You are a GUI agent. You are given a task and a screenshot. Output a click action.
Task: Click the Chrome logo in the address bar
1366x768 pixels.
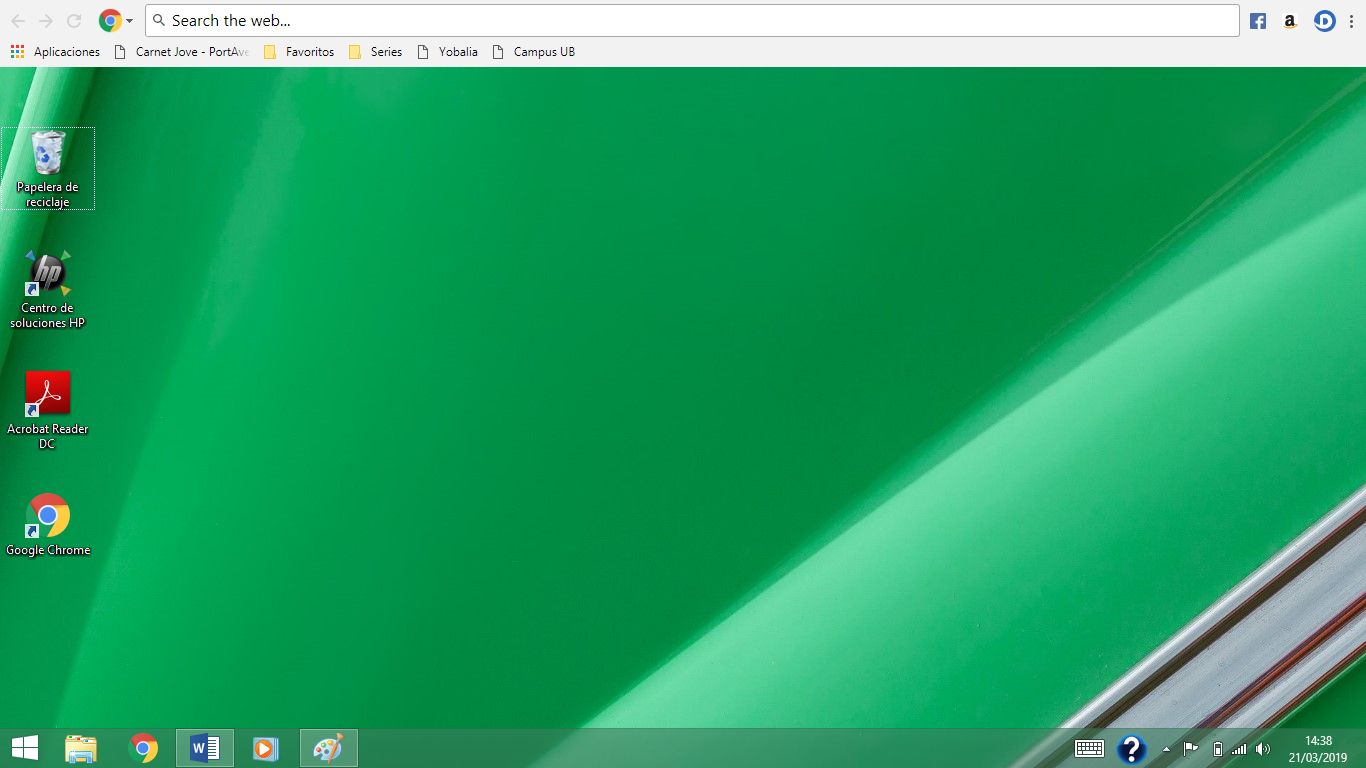click(x=110, y=21)
